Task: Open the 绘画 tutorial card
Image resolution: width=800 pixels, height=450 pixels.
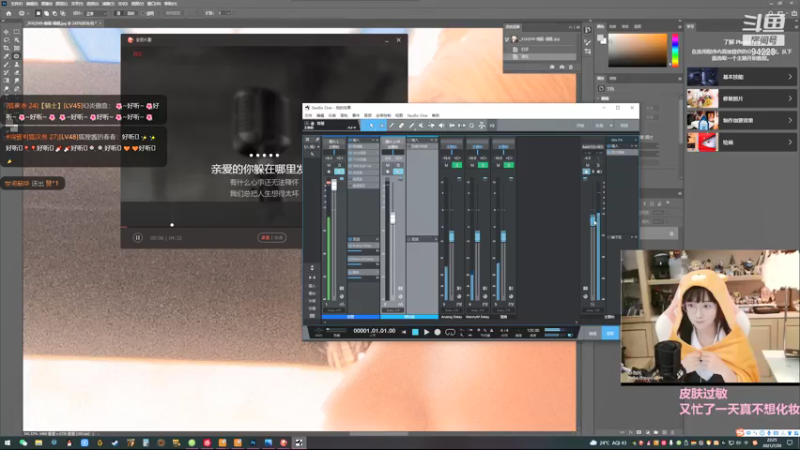Action: tap(742, 142)
